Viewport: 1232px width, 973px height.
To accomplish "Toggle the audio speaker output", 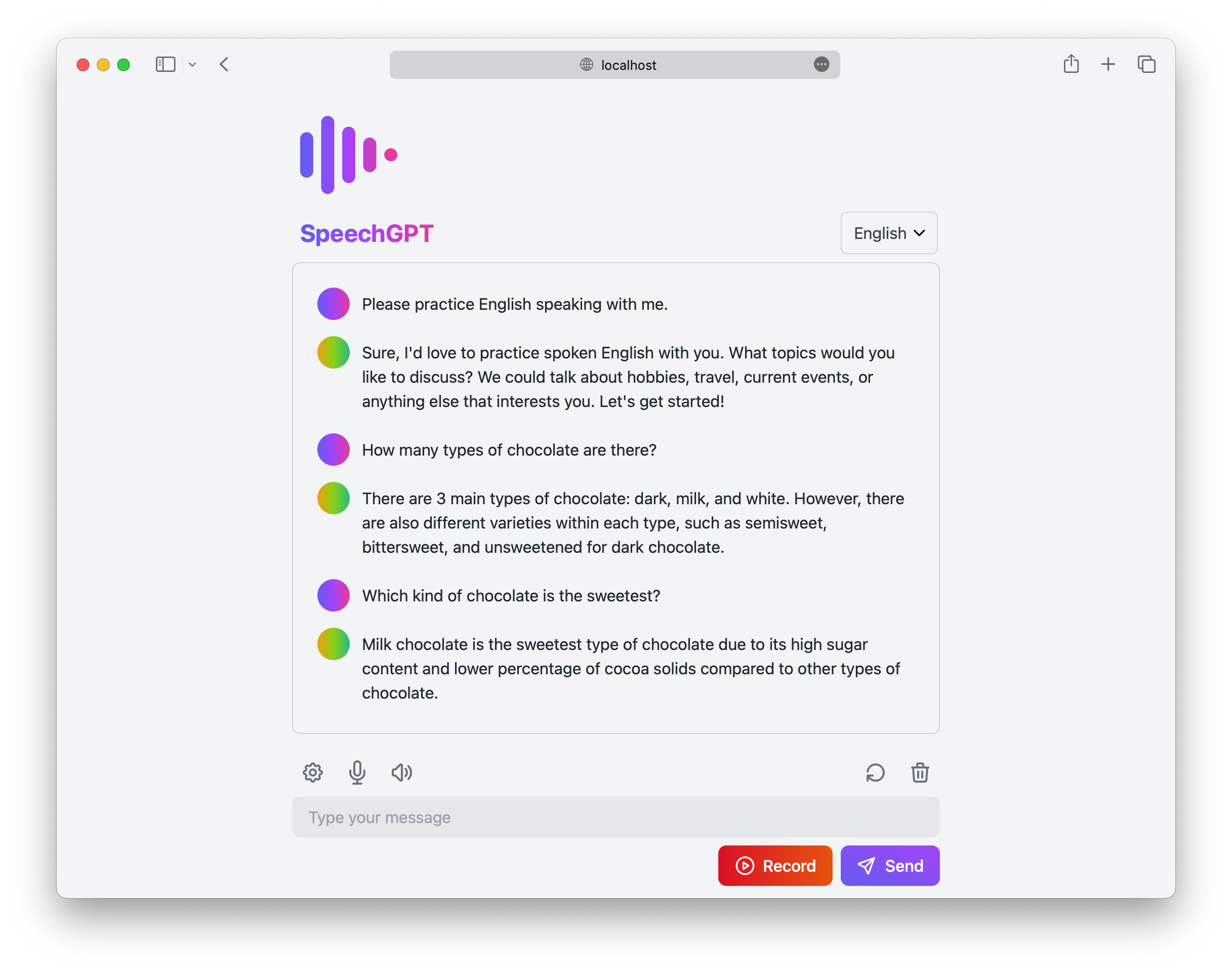I will 400,772.
